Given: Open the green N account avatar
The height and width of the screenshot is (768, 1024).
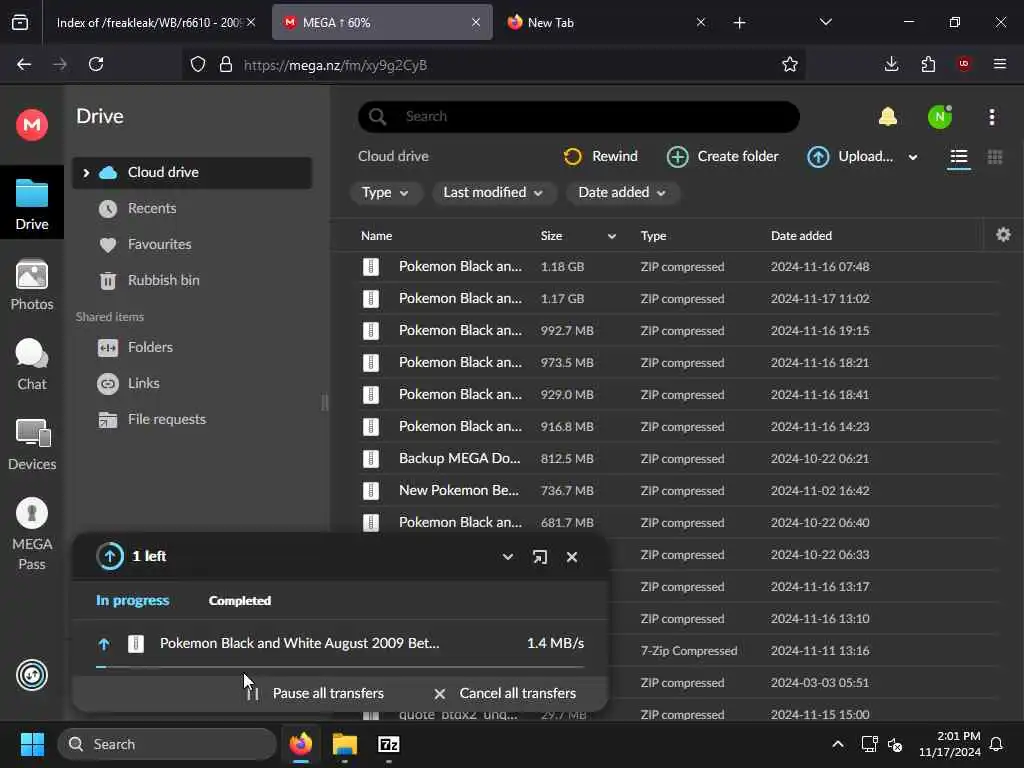Looking at the screenshot, I should [x=940, y=117].
